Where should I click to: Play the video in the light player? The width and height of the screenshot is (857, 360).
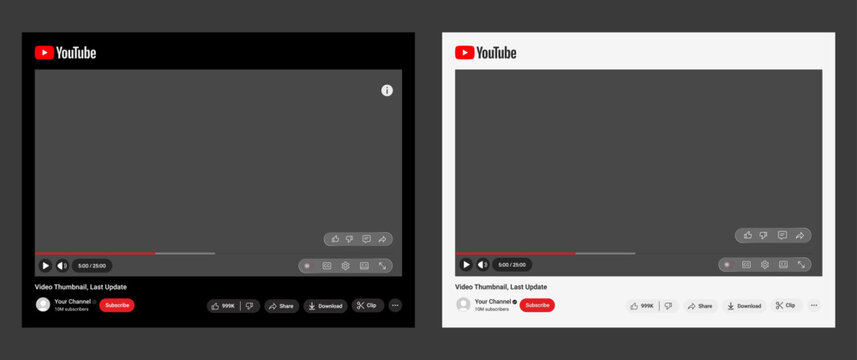pyautogui.click(x=466, y=265)
